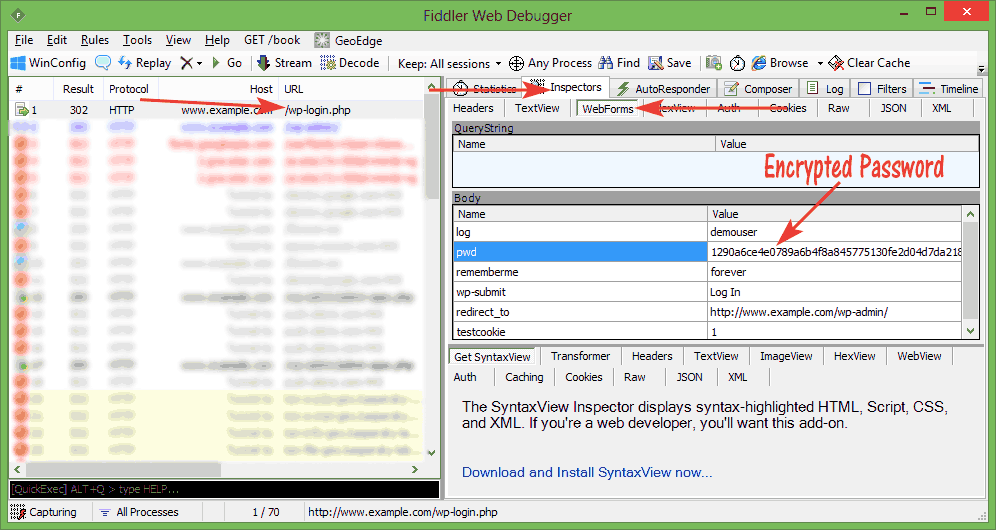Screen dimensions: 996x530
Task: Select request TextView inspector tab
Action: coord(537,108)
